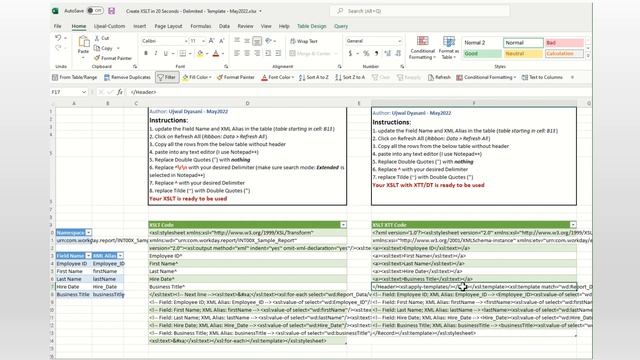Image resolution: width=640 pixels, height=360 pixels.
Task: Toggle Middle Align in Alignment group
Action: [x=247, y=41]
